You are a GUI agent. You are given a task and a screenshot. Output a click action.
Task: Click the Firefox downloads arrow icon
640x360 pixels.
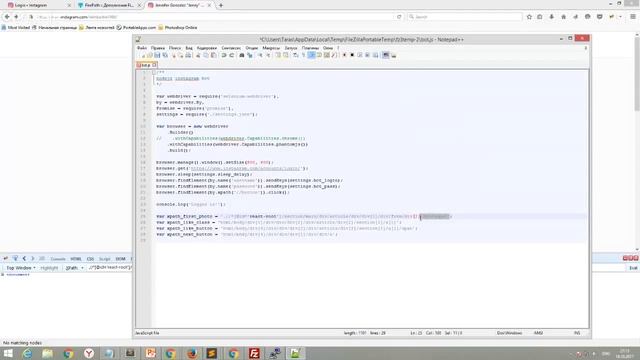[552, 17]
